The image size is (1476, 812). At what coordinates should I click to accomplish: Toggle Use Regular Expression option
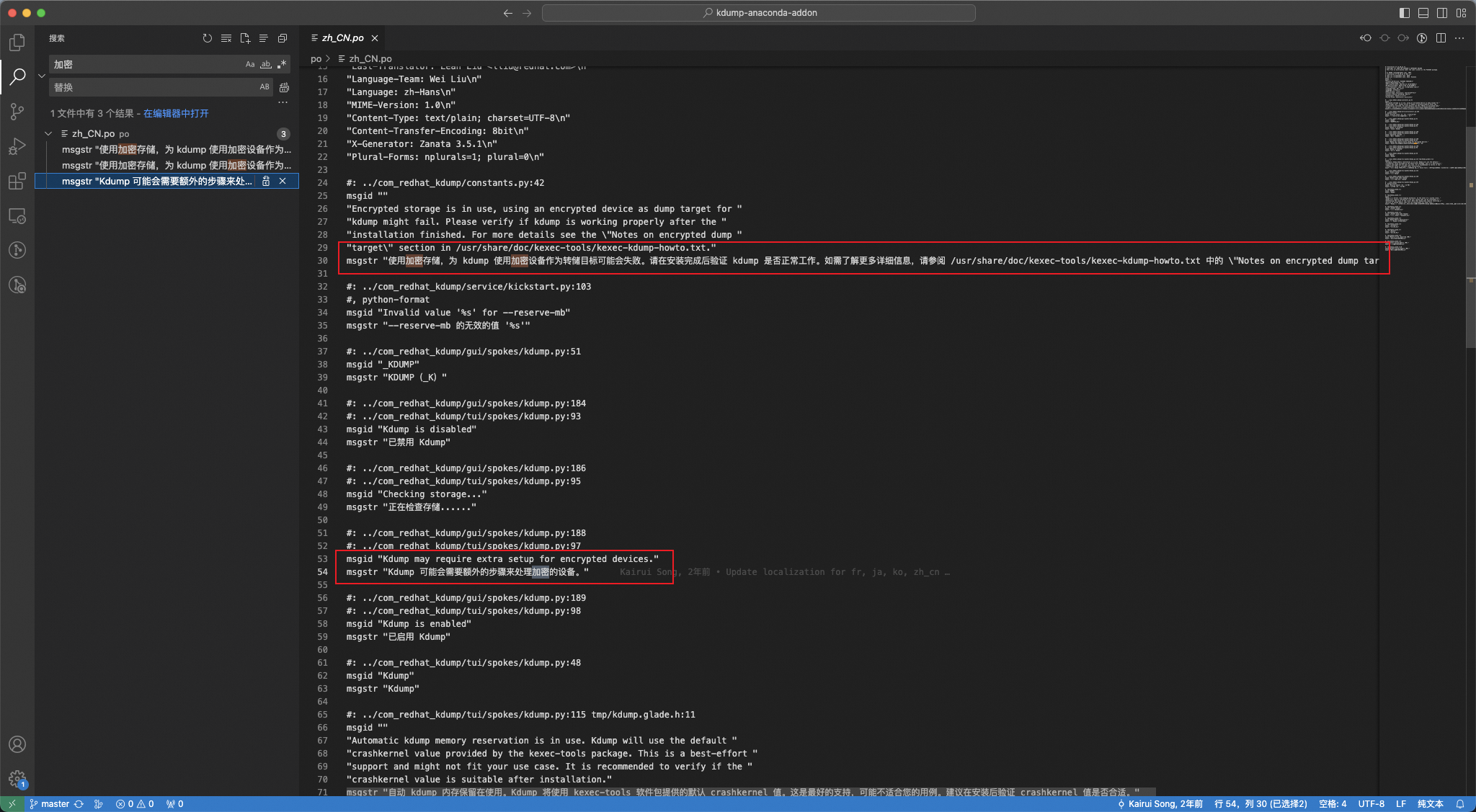(282, 64)
